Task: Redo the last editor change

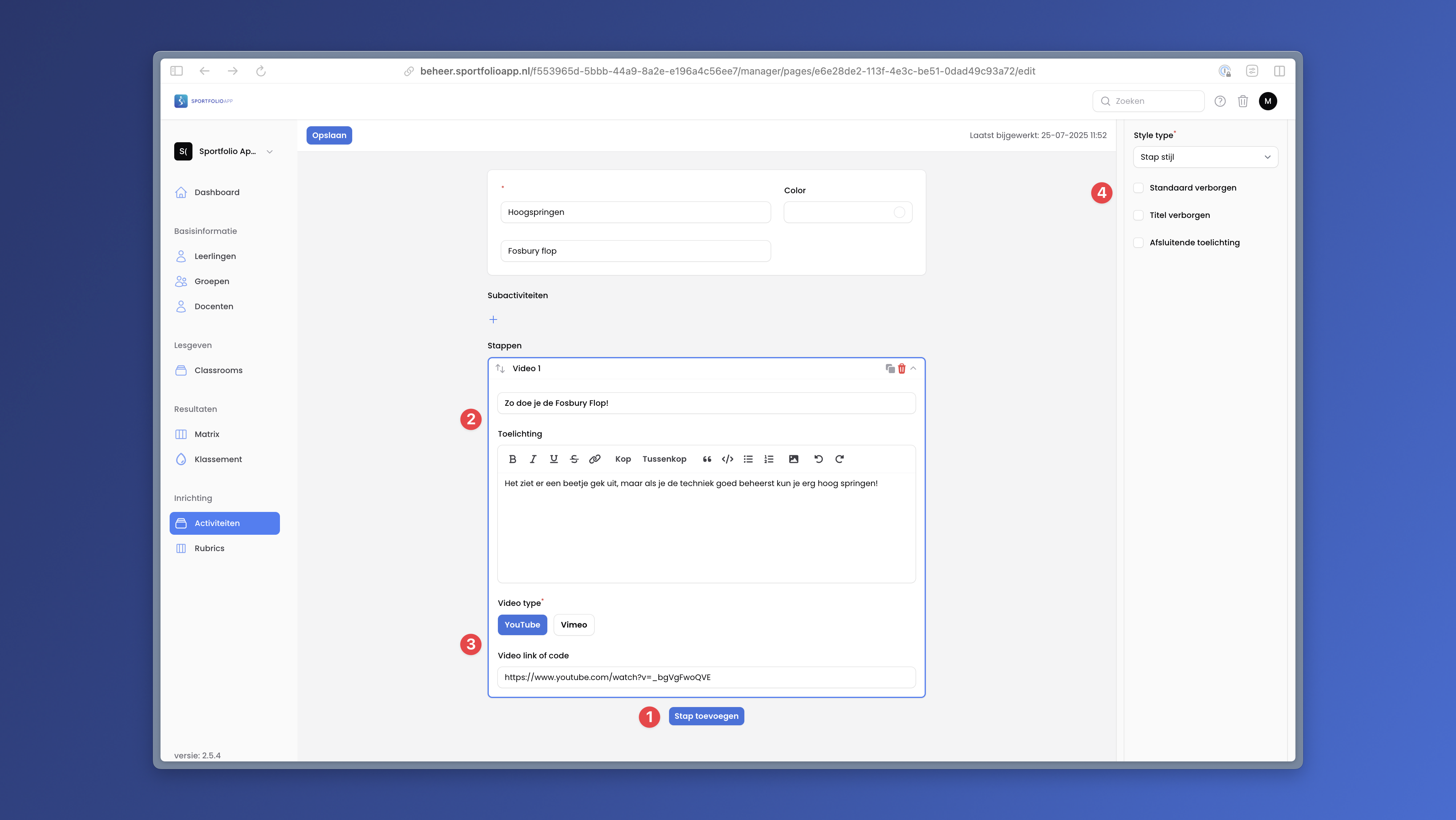Action: [x=839, y=459]
